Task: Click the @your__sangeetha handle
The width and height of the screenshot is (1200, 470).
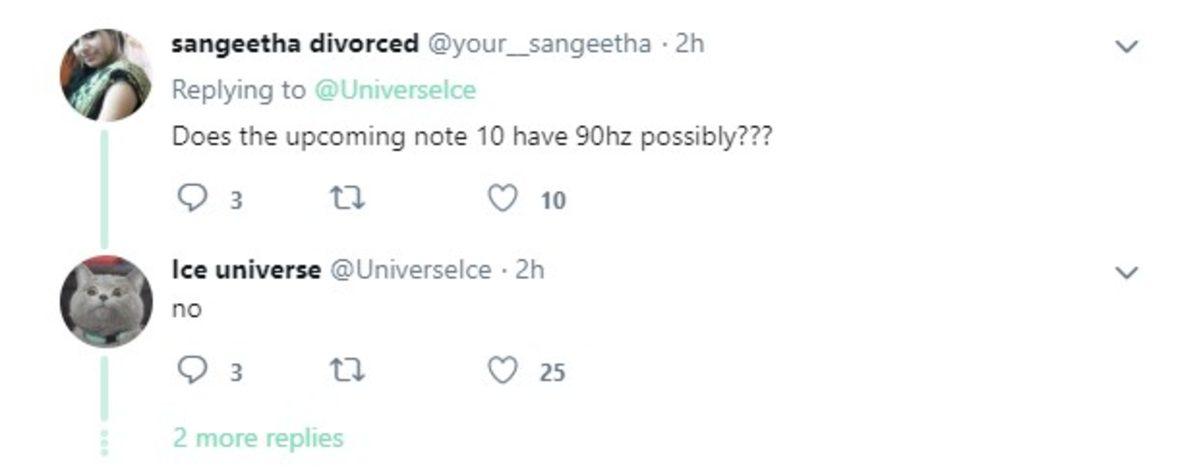Action: point(540,45)
